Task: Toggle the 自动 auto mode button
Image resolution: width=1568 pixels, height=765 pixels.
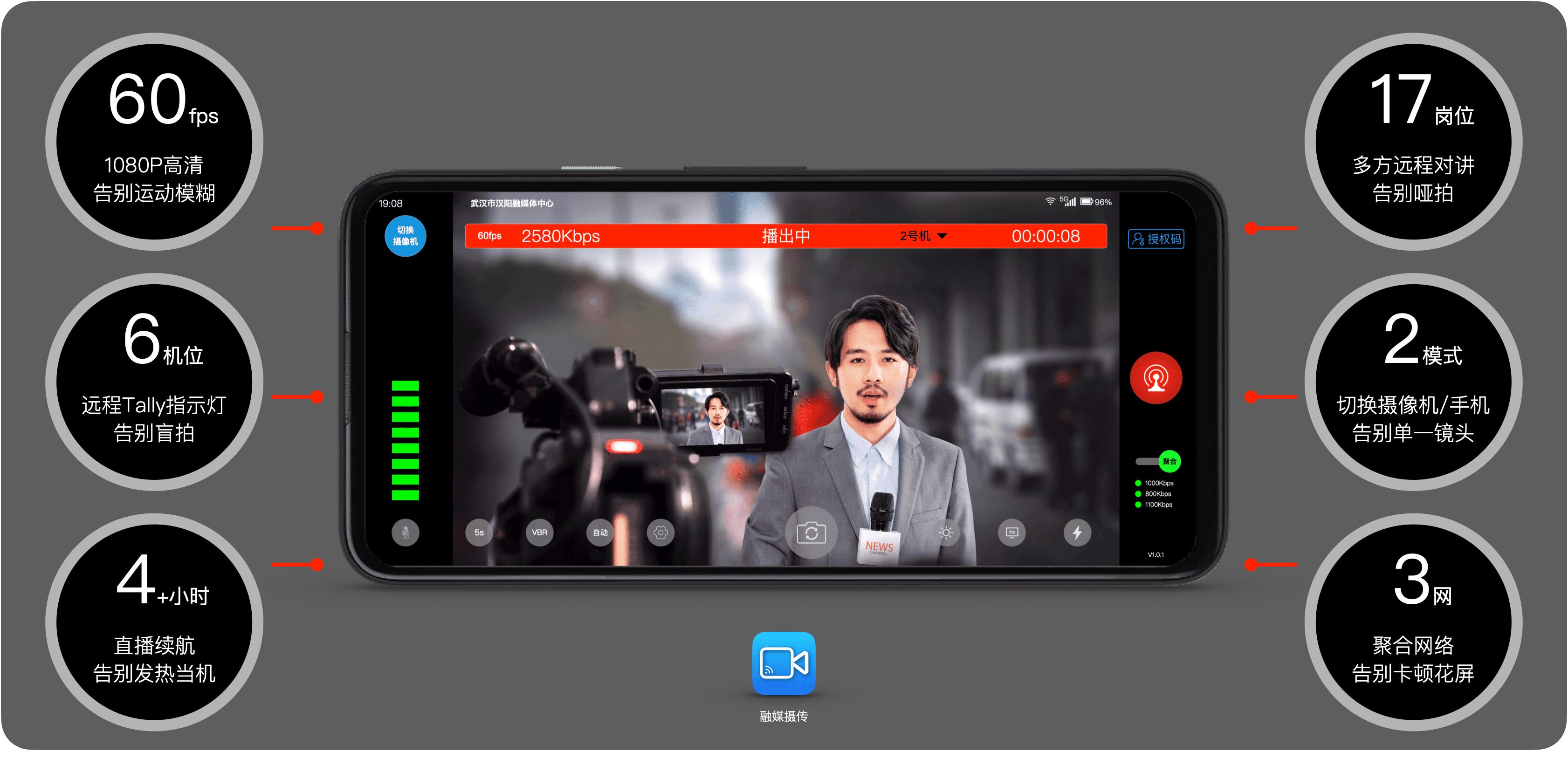Action: coord(600,533)
